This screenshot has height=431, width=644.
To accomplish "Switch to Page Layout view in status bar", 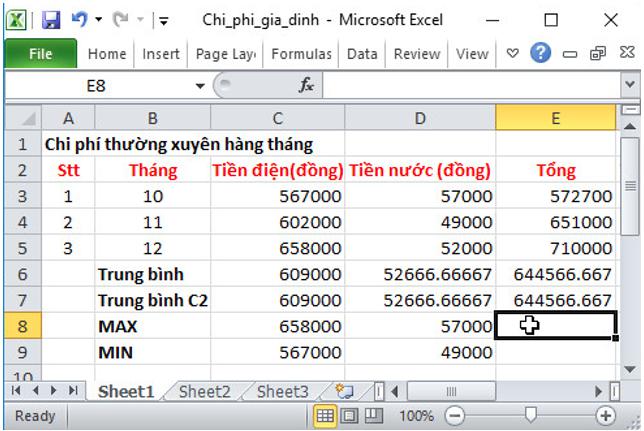I will tap(349, 416).
